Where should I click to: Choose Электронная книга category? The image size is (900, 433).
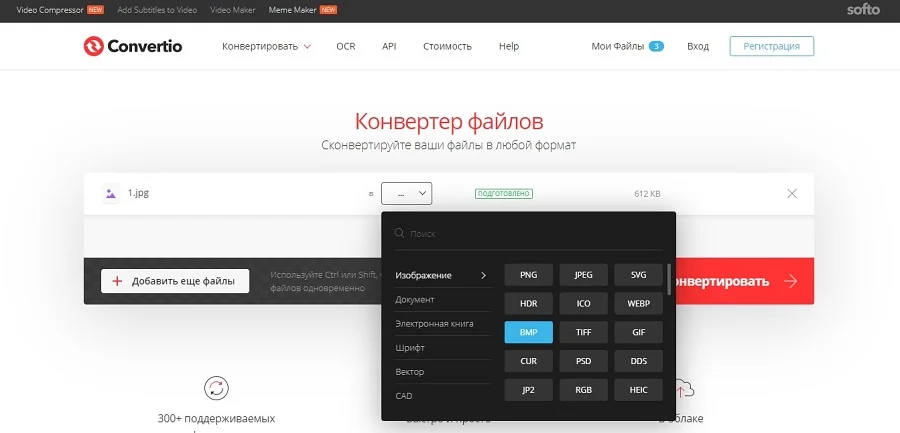[443, 324]
